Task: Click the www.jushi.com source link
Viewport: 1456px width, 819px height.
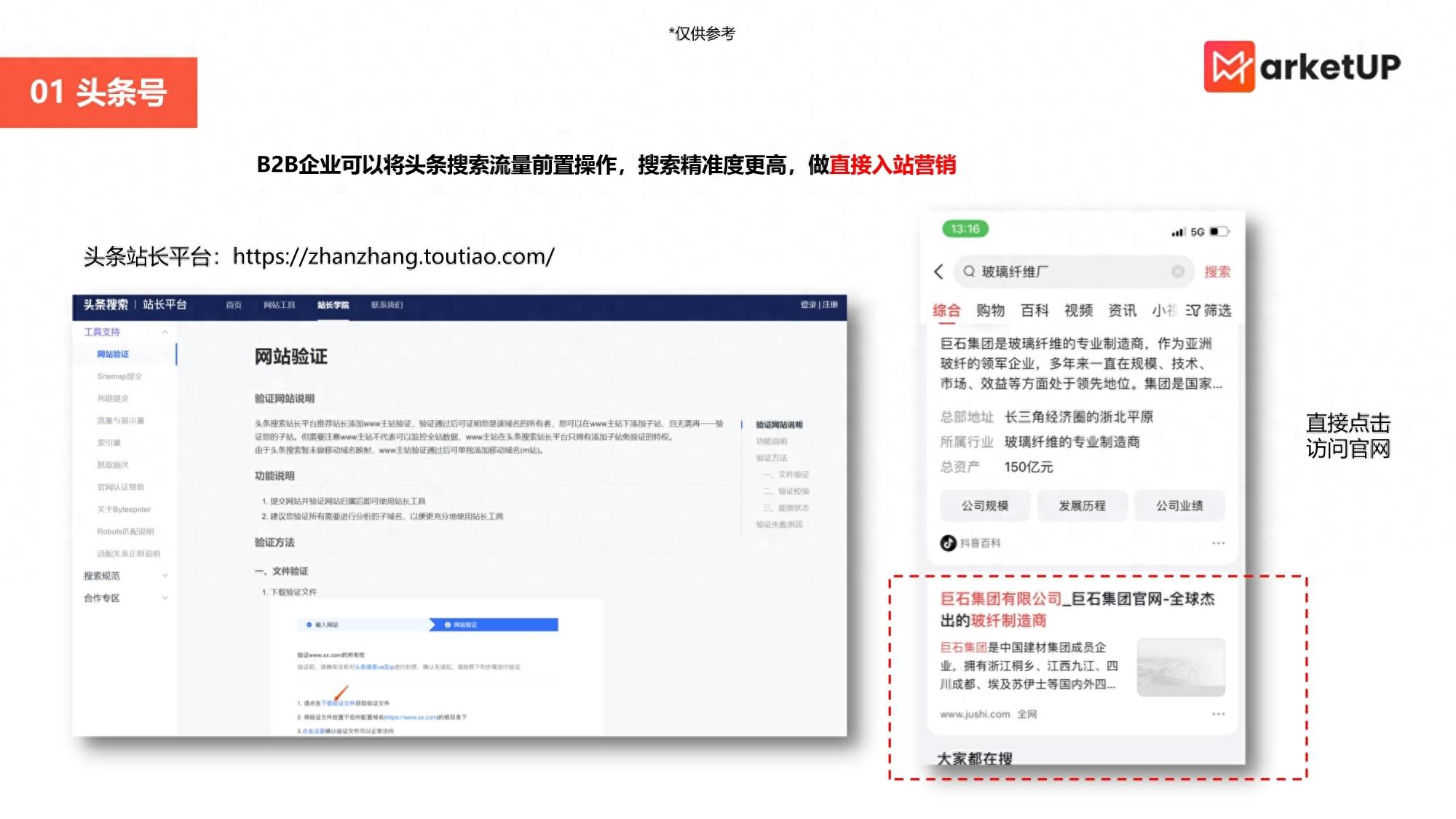Action: (975, 714)
